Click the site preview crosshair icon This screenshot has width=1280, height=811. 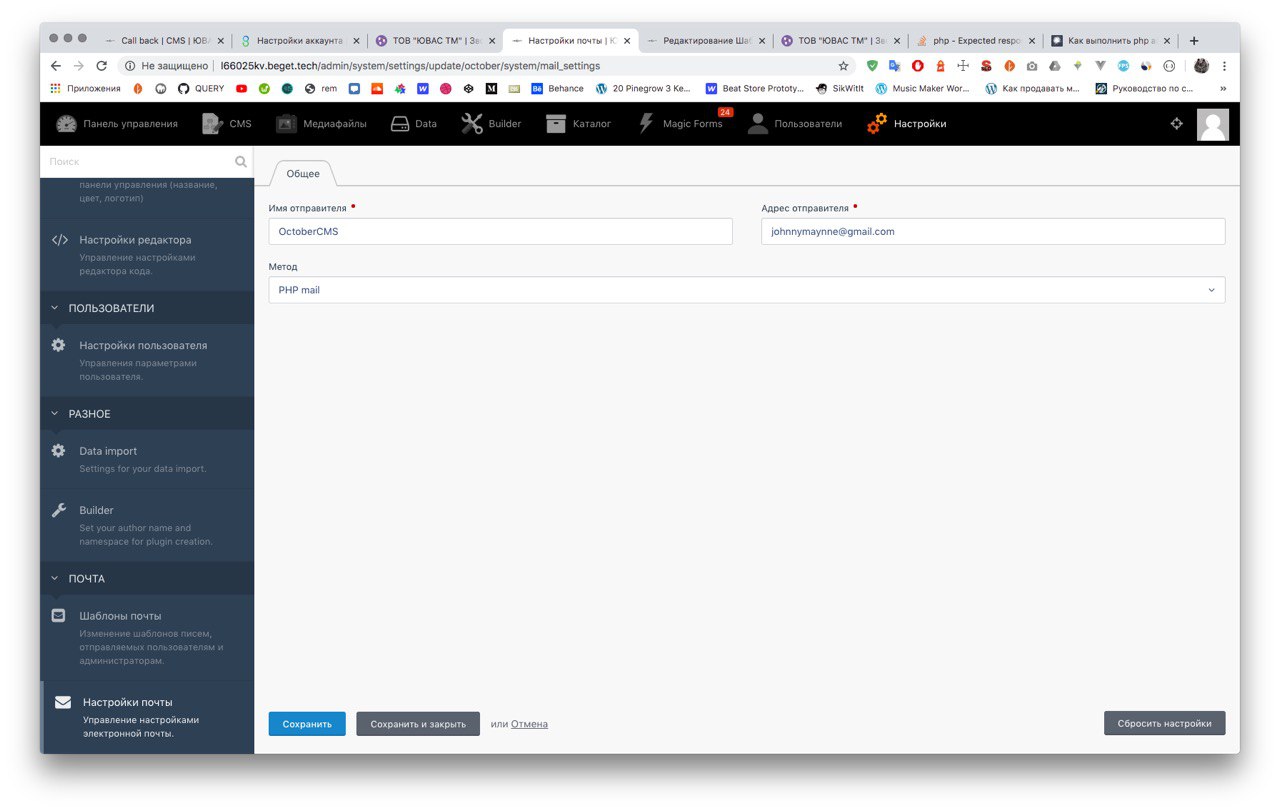click(x=1176, y=124)
